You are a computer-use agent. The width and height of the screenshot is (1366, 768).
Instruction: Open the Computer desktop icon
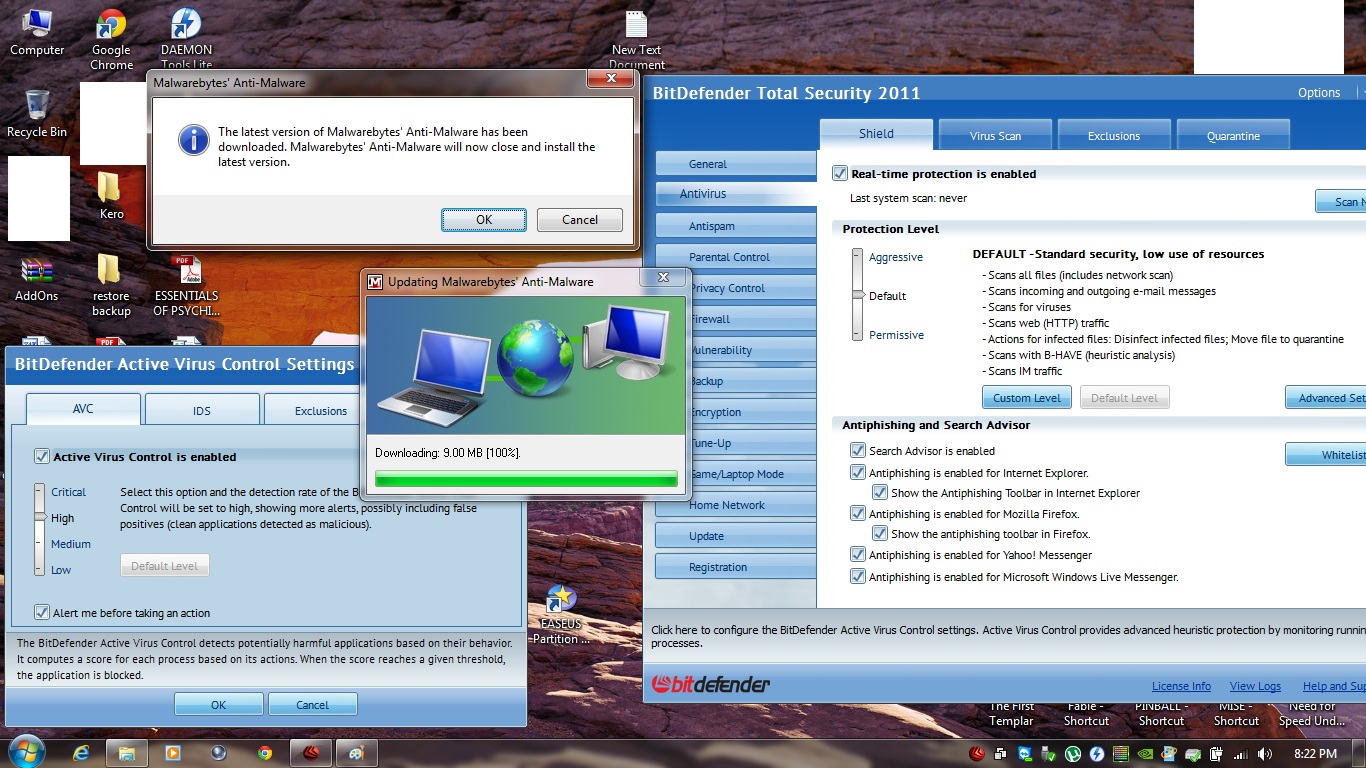[37, 33]
